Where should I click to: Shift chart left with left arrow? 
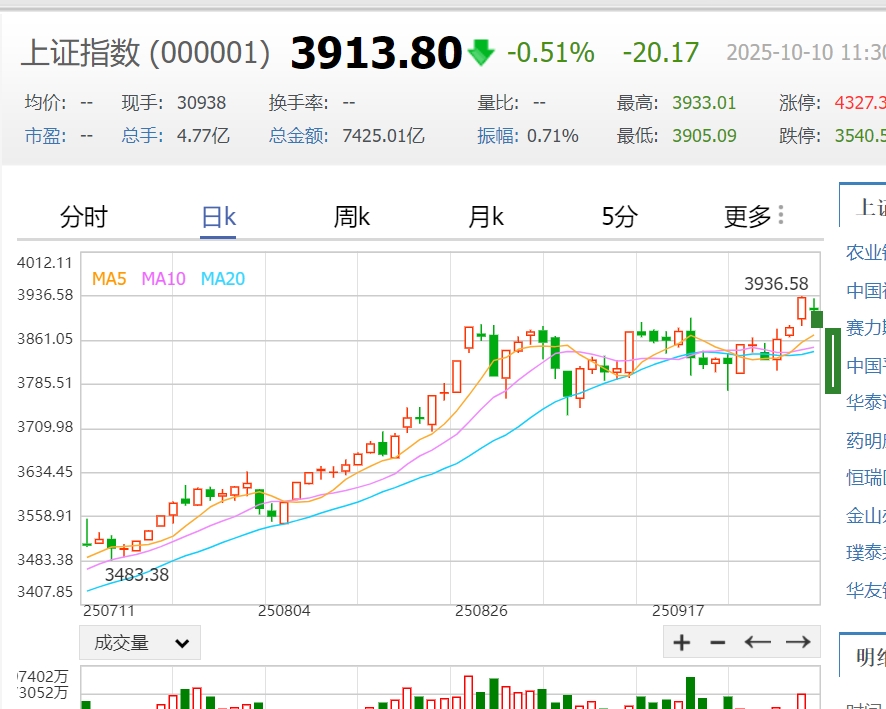pos(757,642)
